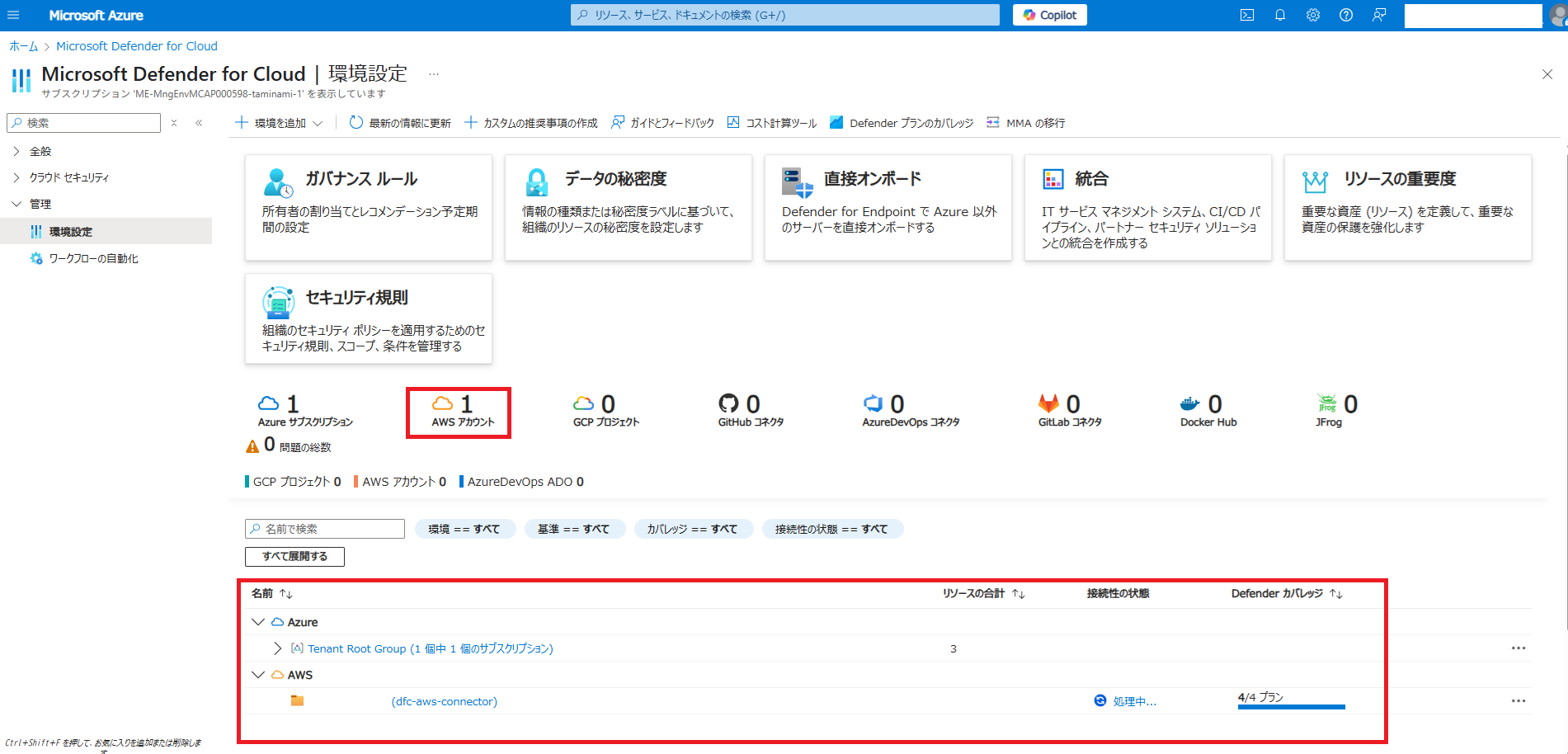Screen dimensions: 1568x754
Task: Select the AzureDevOps コネクタ count tile
Action: tap(911, 412)
